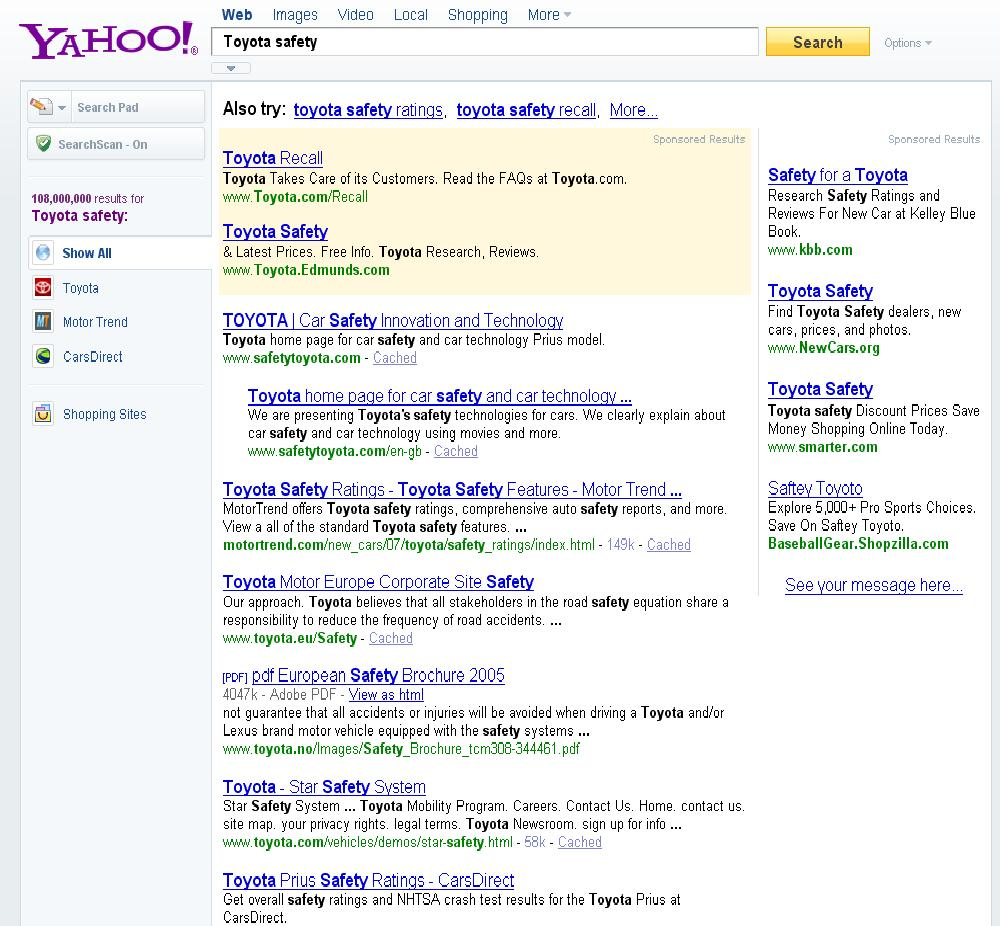Image resolution: width=1000 pixels, height=926 pixels.
Task: Open the toyota safety recall suggestion
Action: coord(526,110)
